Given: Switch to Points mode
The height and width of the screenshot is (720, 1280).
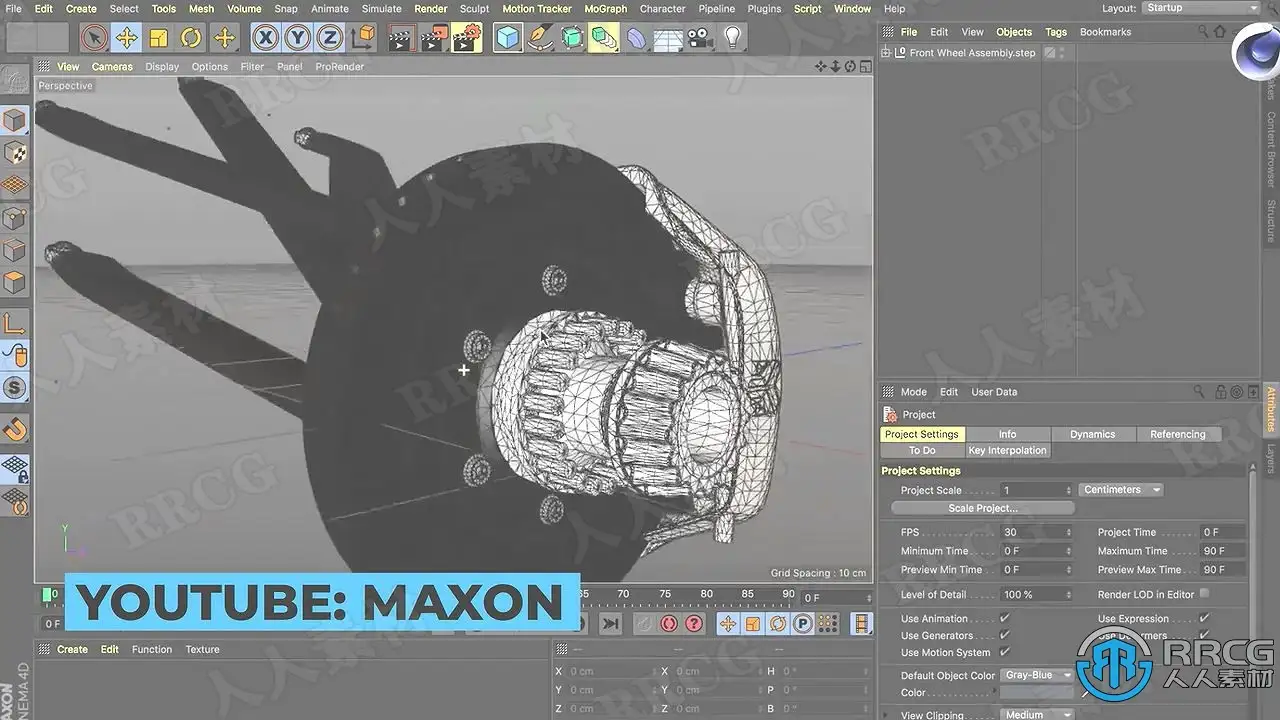Looking at the screenshot, I should point(15,217).
